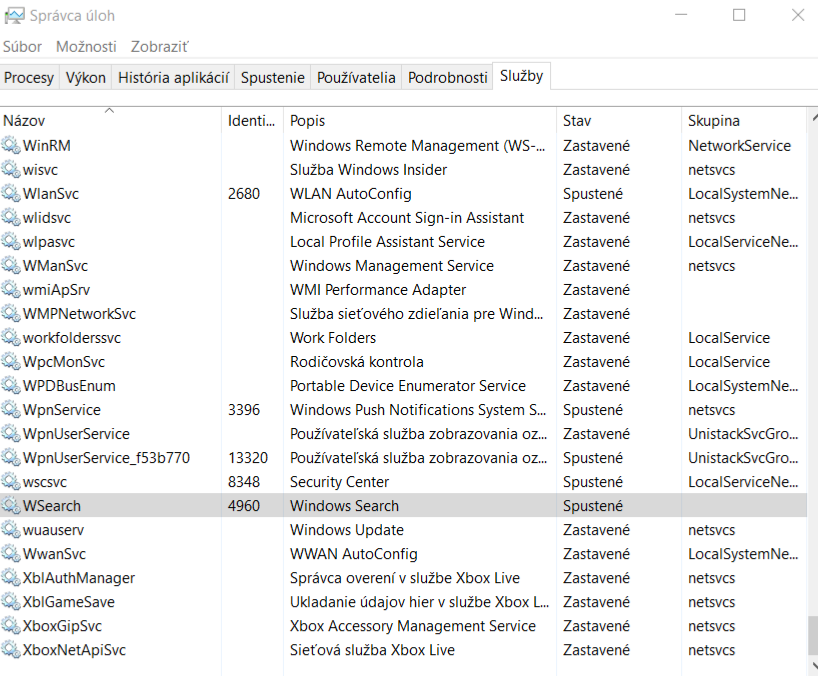Sort by the Skupina column header

pos(744,120)
